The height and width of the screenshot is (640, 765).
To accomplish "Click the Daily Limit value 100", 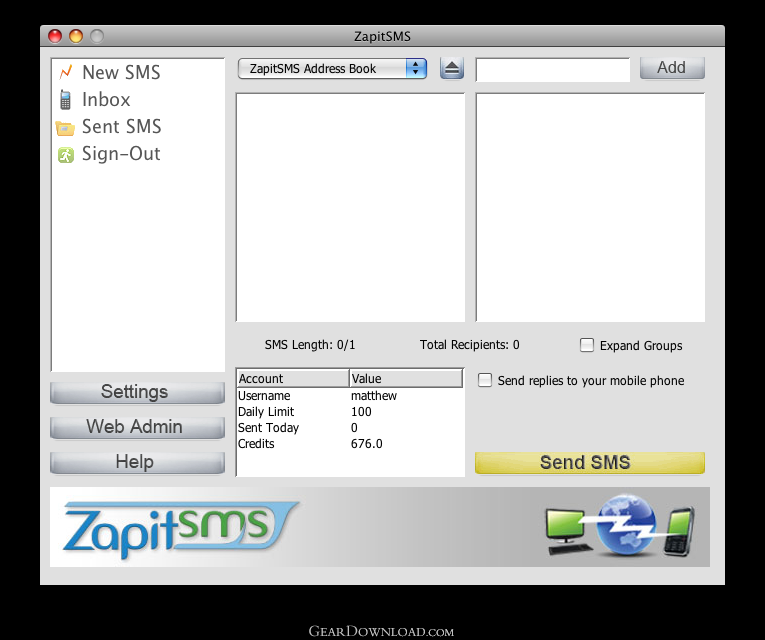I will (x=361, y=412).
